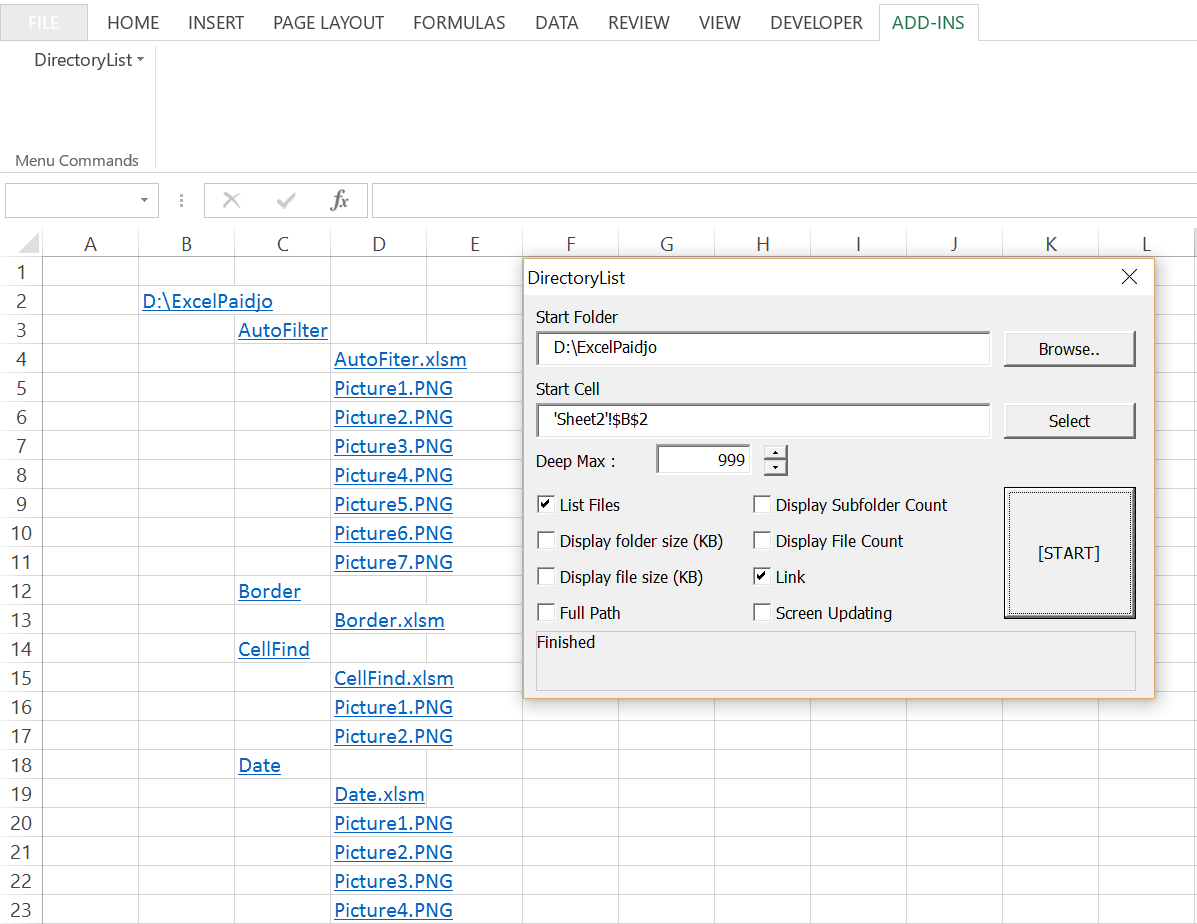Open the DATA ribbon tab
Image resolution: width=1197 pixels, height=924 pixels.
(557, 23)
